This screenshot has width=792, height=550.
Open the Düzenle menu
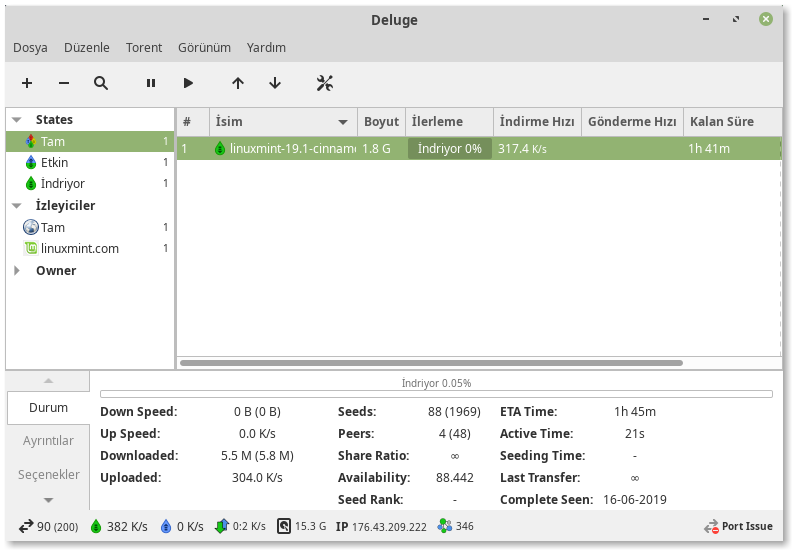tap(86, 47)
